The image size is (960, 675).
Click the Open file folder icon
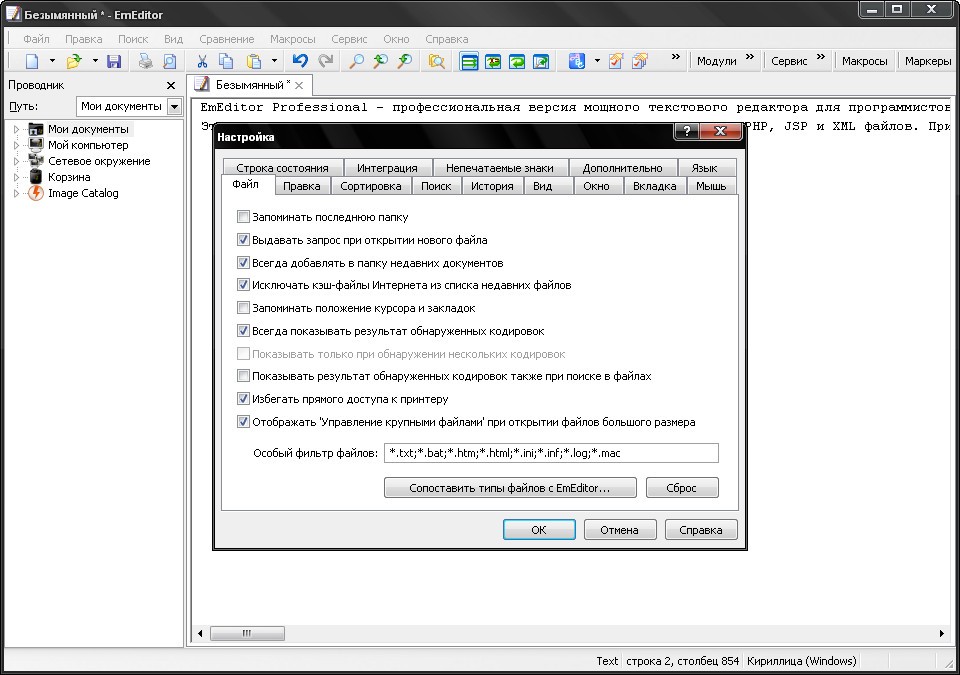pos(74,61)
